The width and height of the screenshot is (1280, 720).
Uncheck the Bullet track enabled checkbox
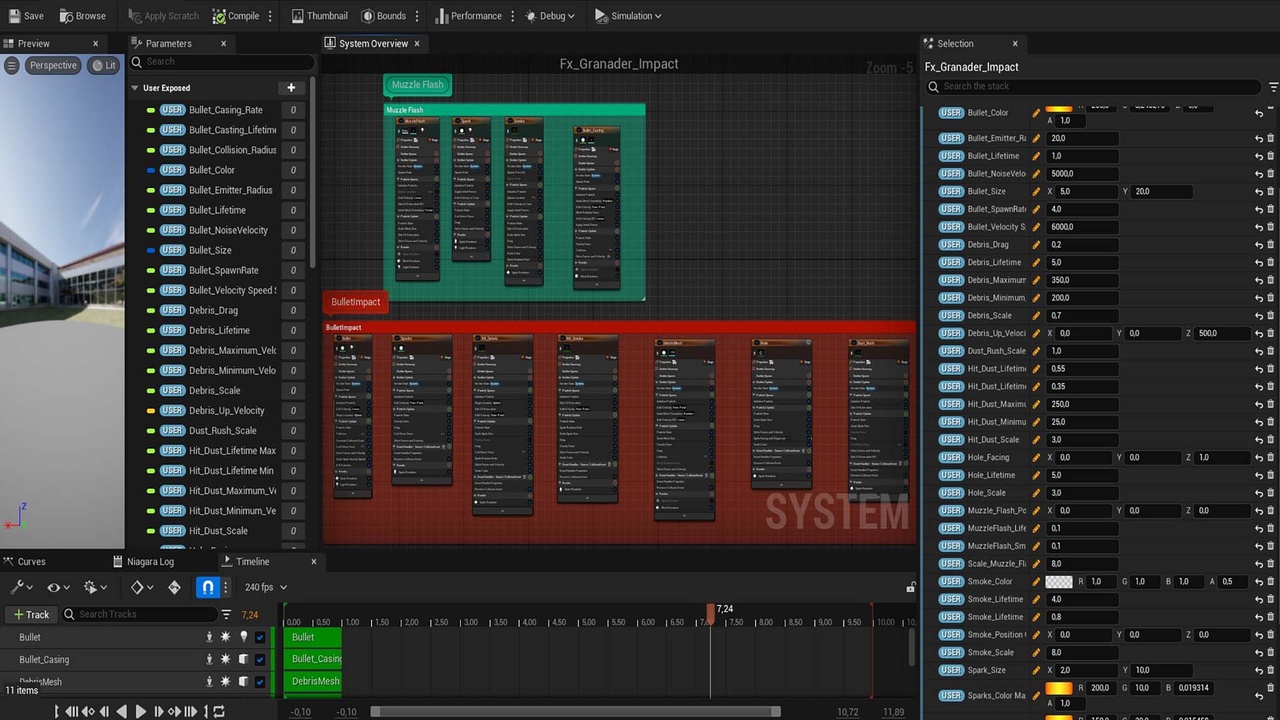[x=260, y=637]
